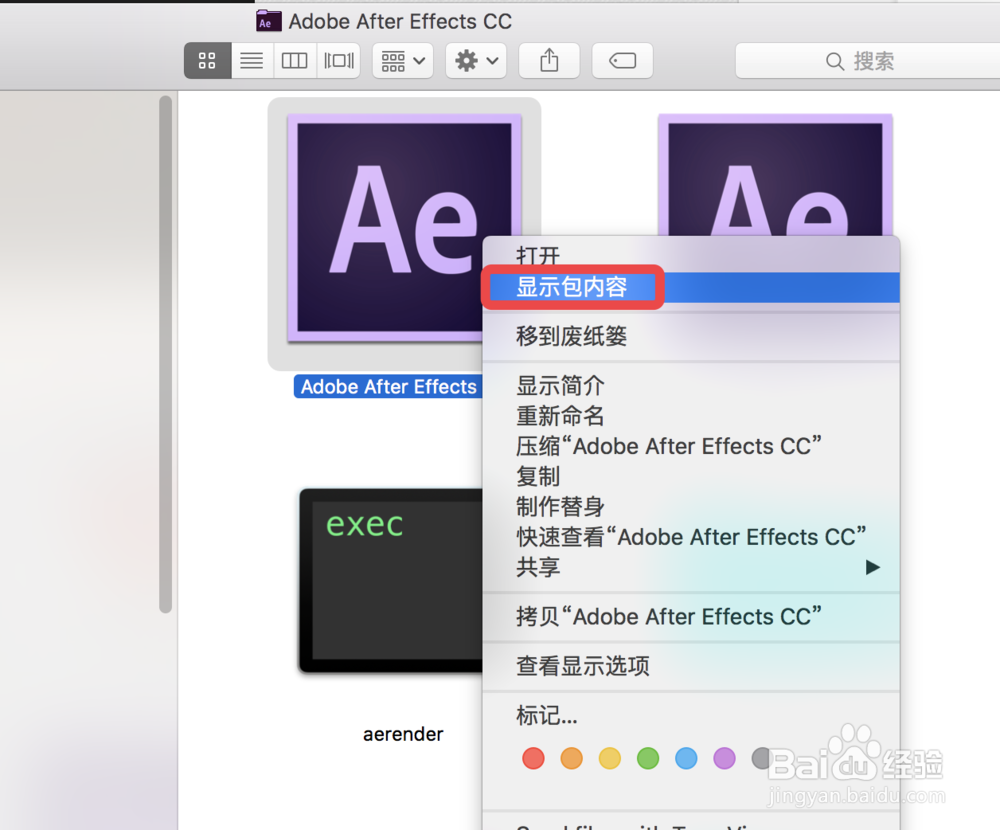Viewport: 1000px width, 830px height.
Task: Select the aerender exec file icon
Action: (391, 581)
